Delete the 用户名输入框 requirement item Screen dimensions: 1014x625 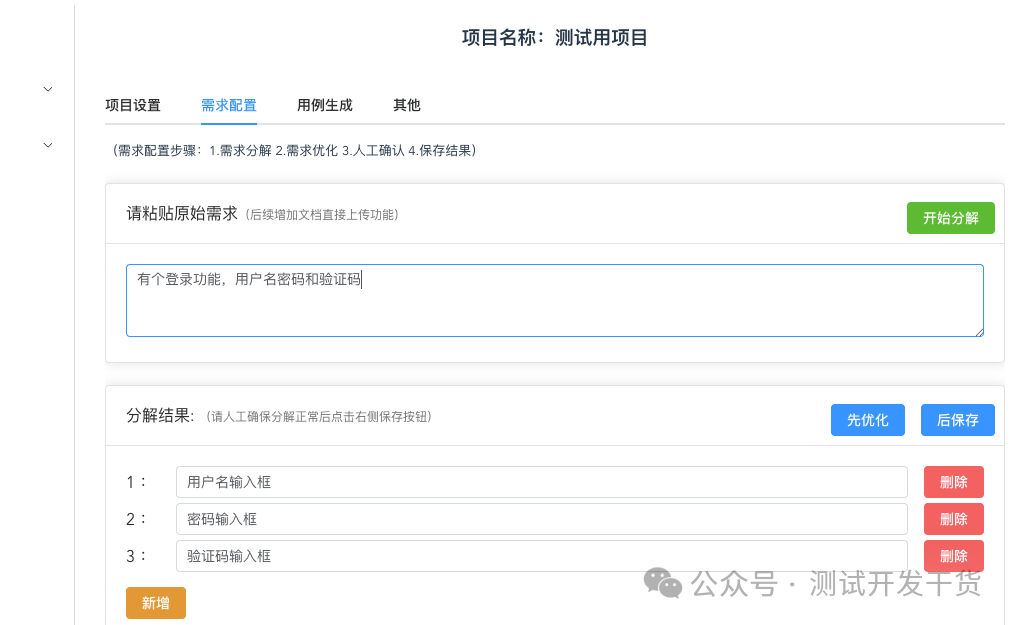click(952, 481)
